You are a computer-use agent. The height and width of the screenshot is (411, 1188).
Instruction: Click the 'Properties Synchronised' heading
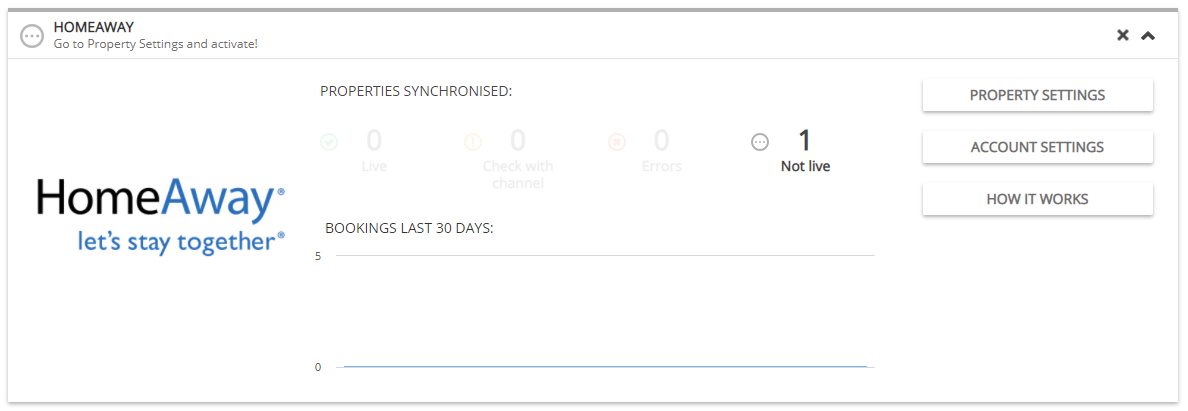416,91
